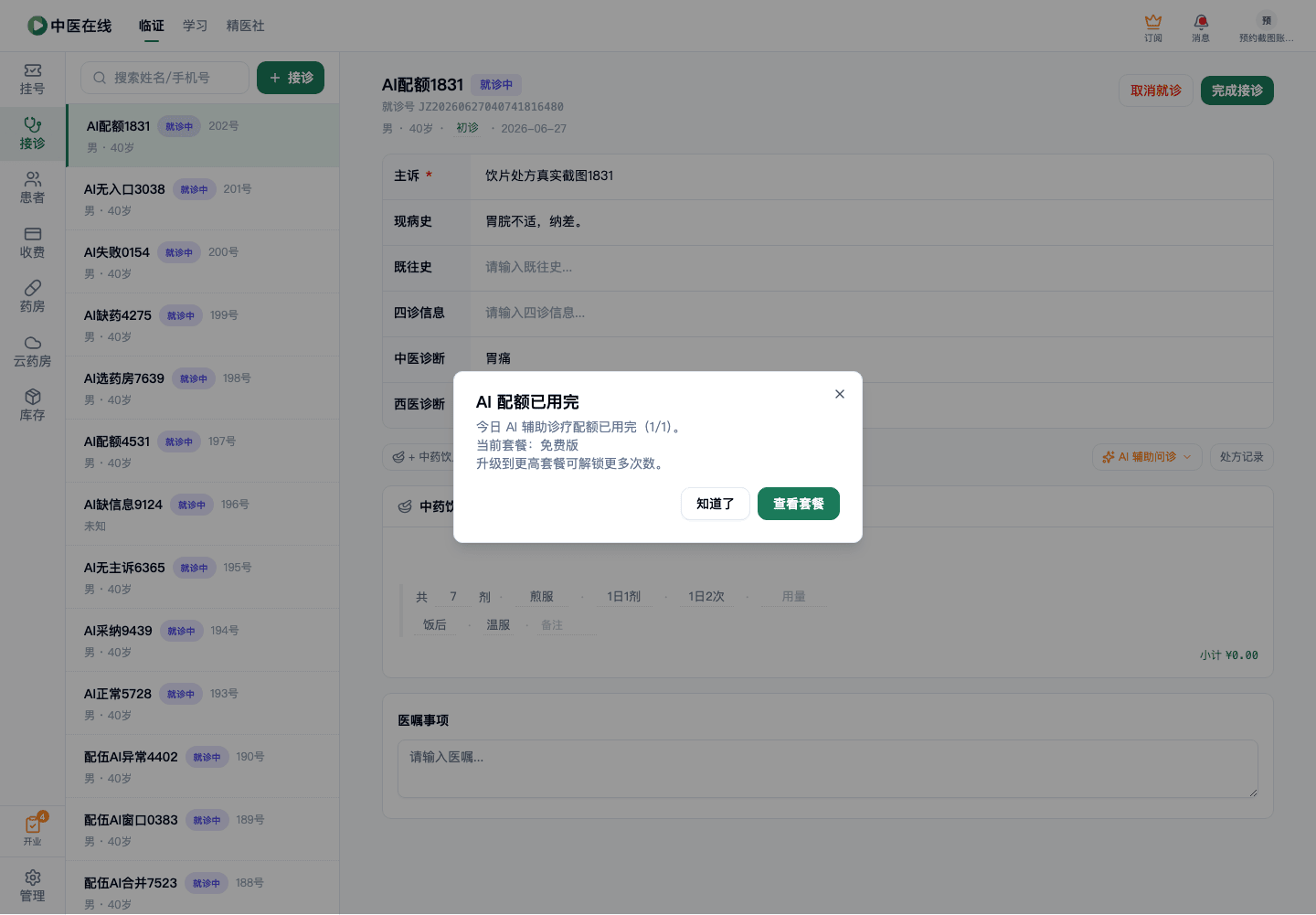Click the 就诊中 status badge in header
Viewport: 1316px width, 915px height.
(496, 85)
